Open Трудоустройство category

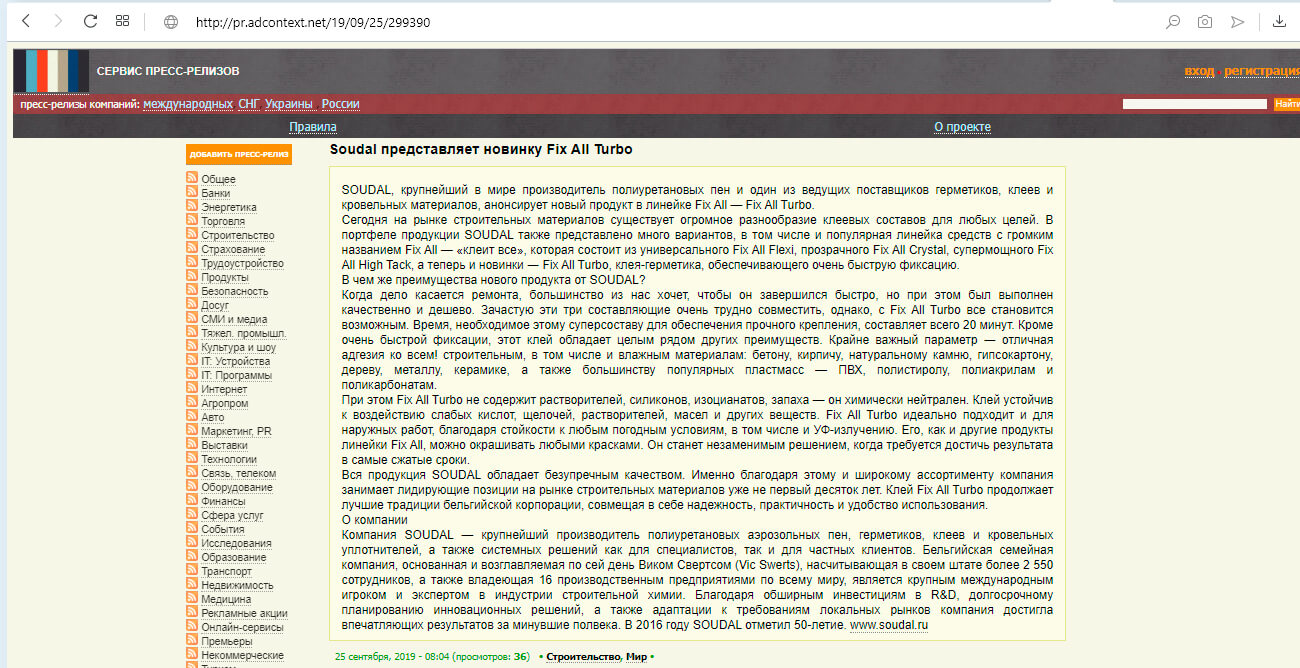(242, 264)
